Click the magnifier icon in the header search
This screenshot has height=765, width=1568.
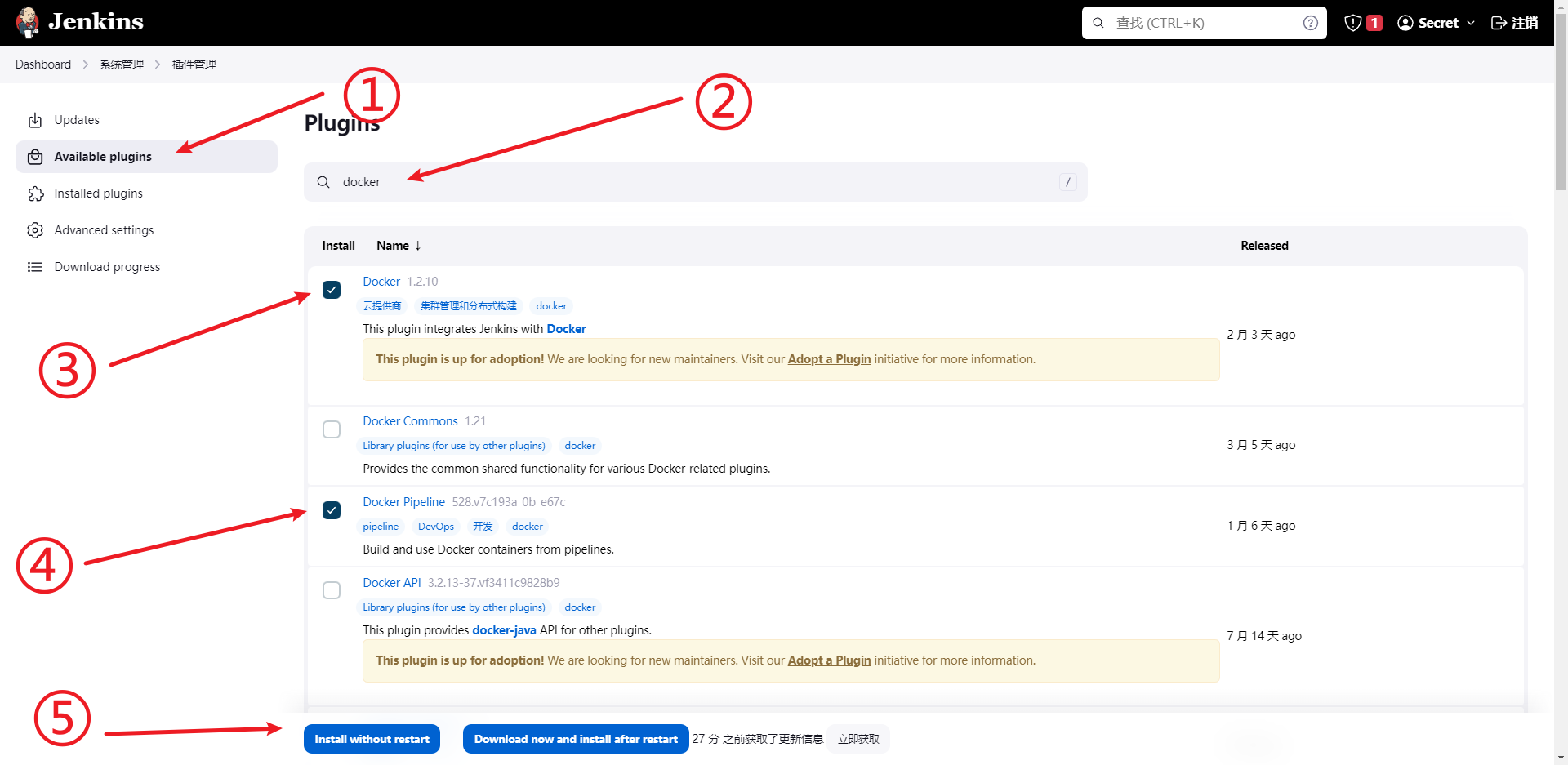[1098, 23]
